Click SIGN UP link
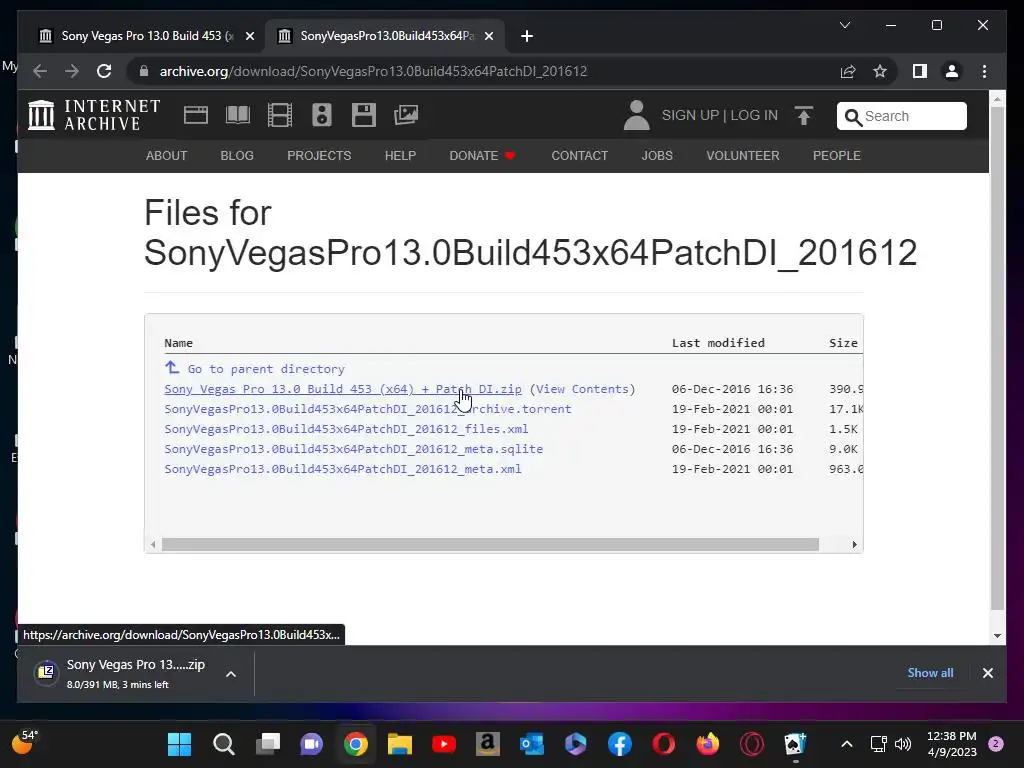This screenshot has width=1024, height=768. click(x=690, y=115)
